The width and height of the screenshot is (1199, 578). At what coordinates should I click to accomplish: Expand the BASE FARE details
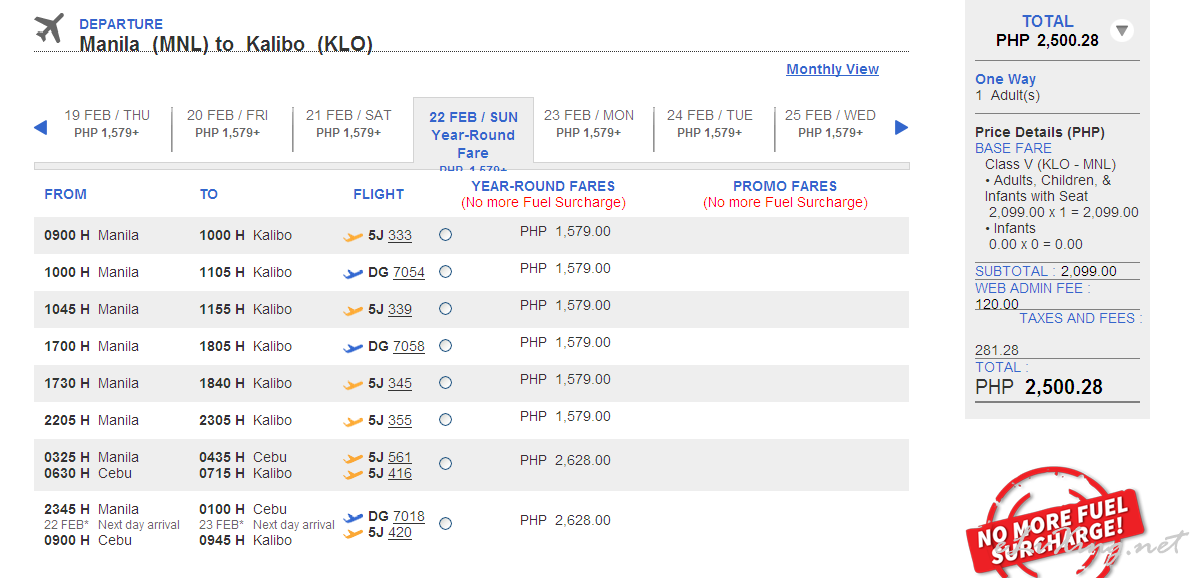(1013, 148)
